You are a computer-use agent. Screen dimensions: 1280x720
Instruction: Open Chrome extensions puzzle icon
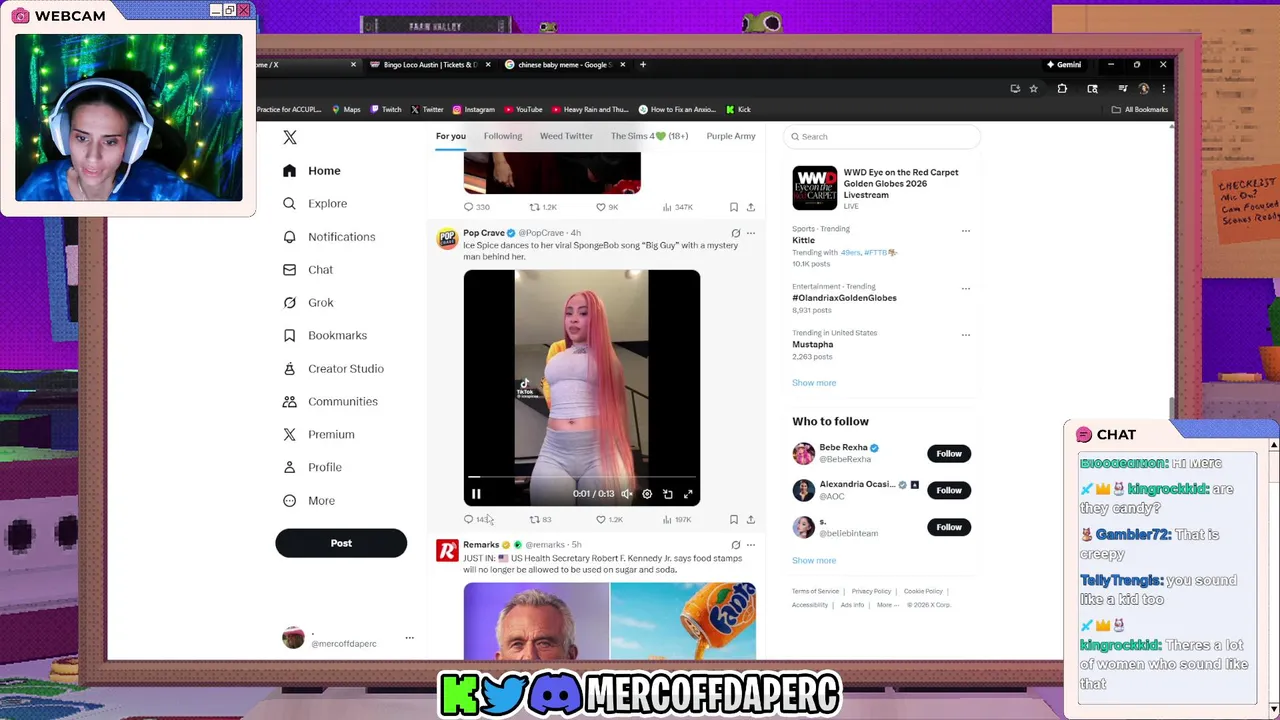coord(1062,88)
